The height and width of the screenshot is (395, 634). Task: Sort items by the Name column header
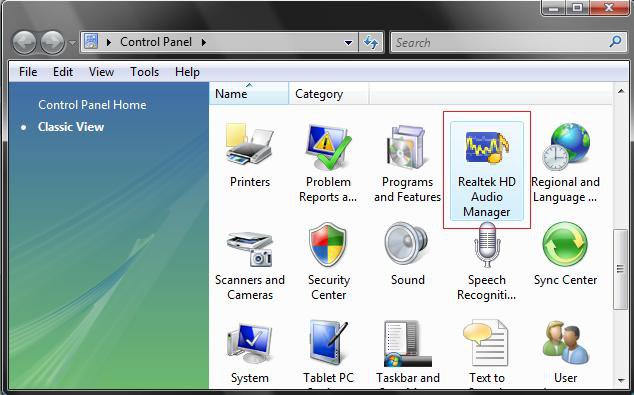(x=249, y=93)
